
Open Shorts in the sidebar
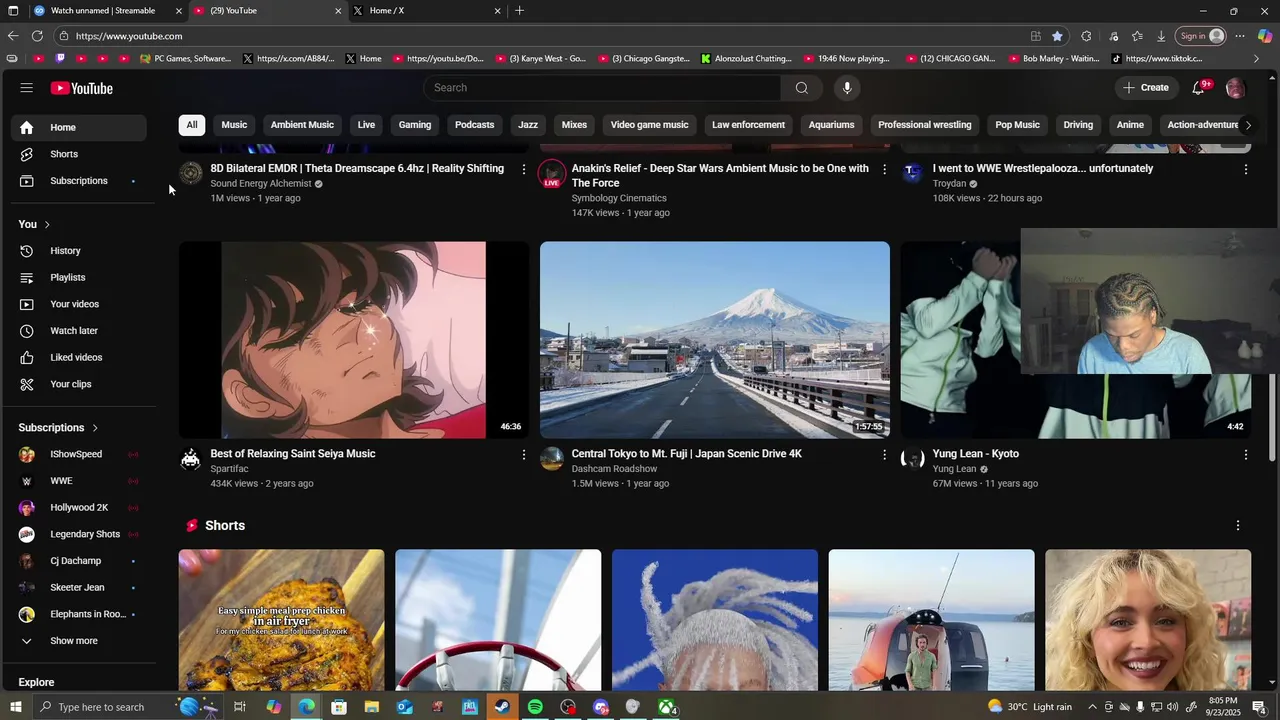79,154
